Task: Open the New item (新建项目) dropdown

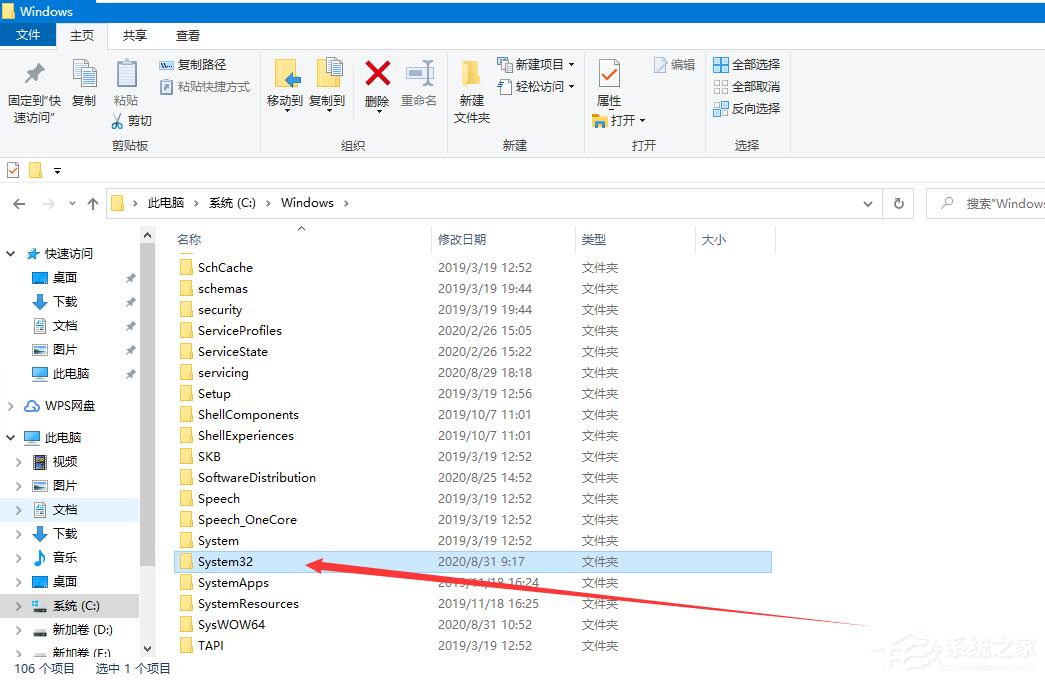Action: [535, 65]
